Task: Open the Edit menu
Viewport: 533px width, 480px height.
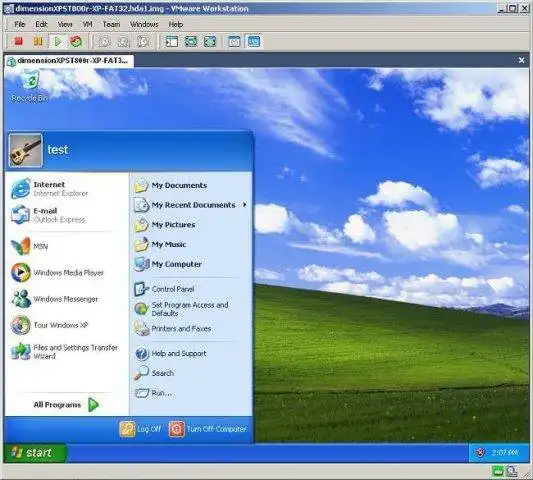Action: pos(41,24)
